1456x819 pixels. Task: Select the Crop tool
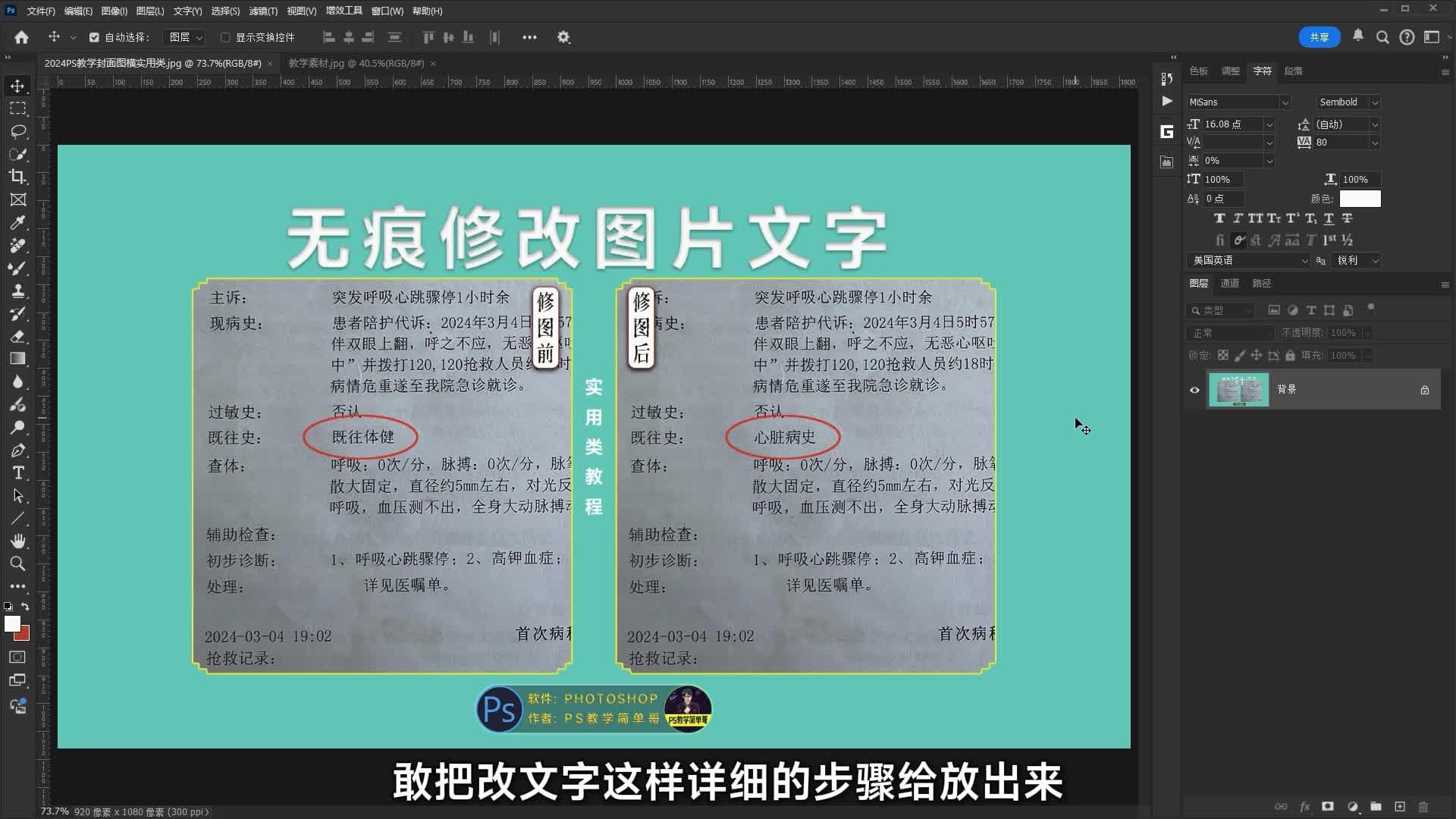17,177
